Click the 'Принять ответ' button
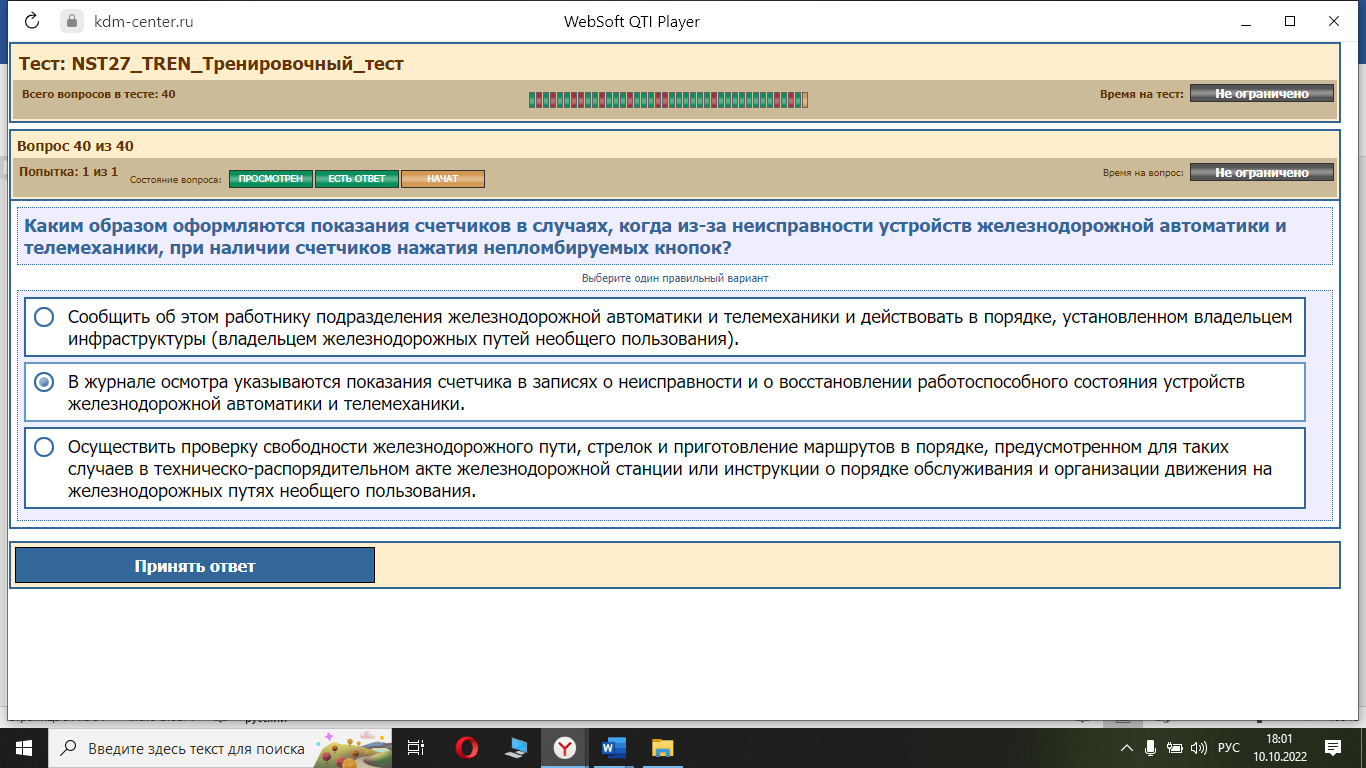The height and width of the screenshot is (768, 1366). click(x=195, y=566)
